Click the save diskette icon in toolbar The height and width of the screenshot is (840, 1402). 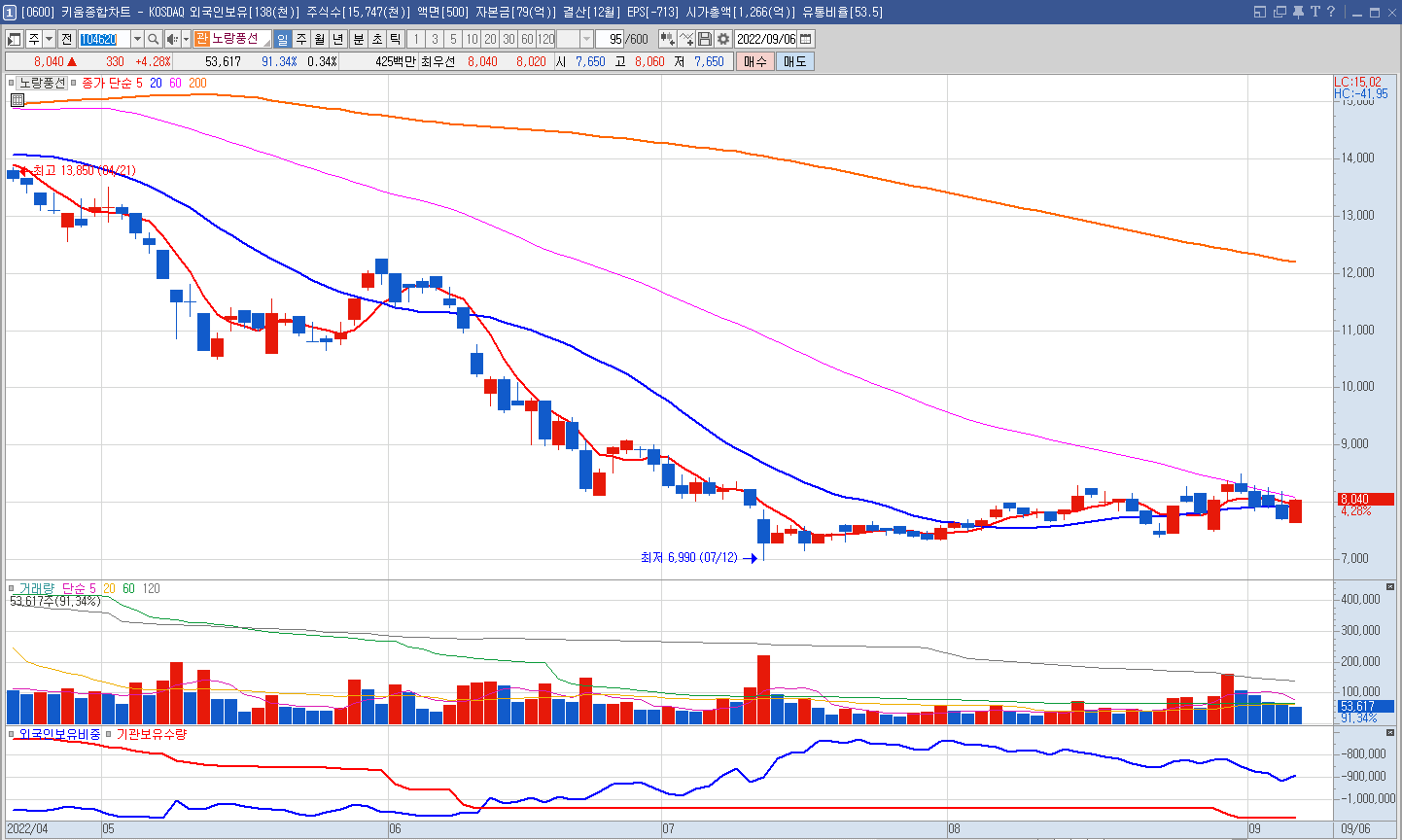tap(705, 39)
